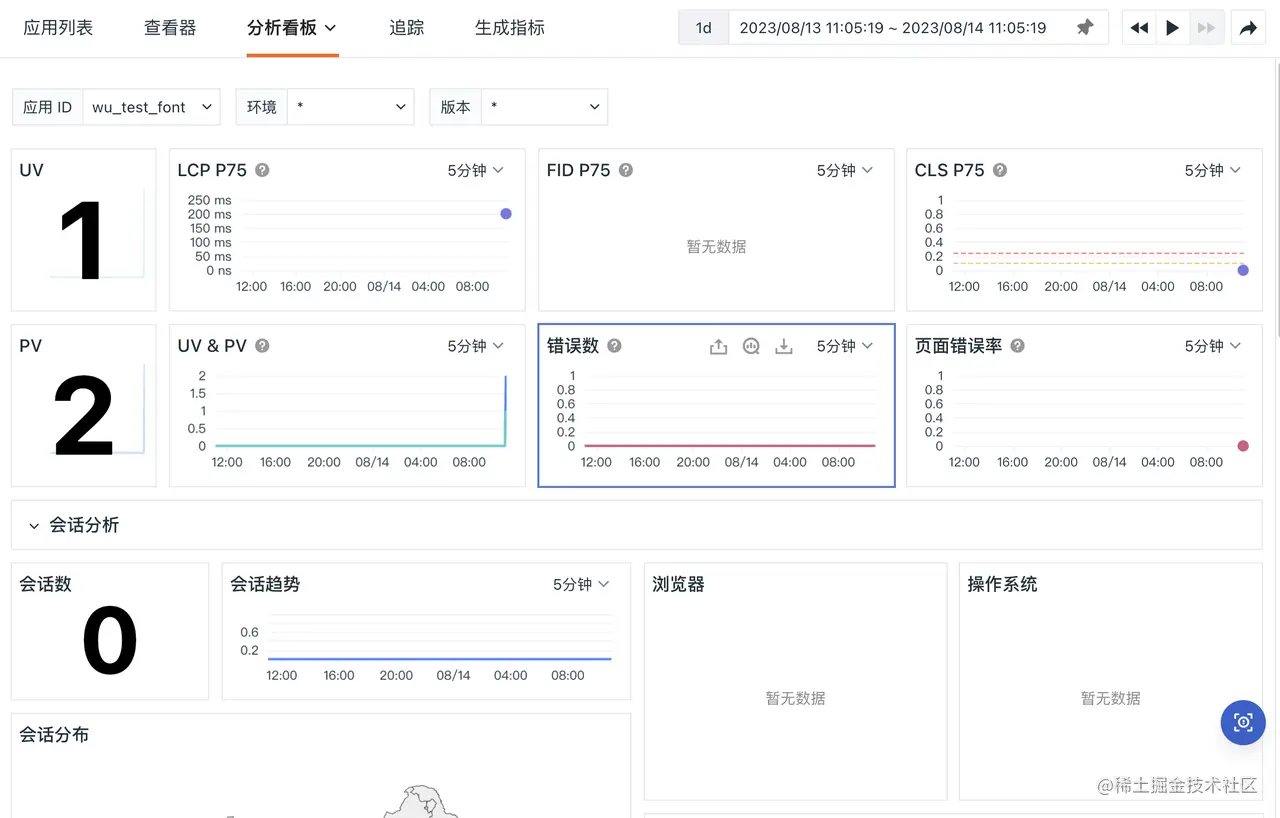
Task: Change 会话趋势 interval from 5分钟
Action: [581, 584]
